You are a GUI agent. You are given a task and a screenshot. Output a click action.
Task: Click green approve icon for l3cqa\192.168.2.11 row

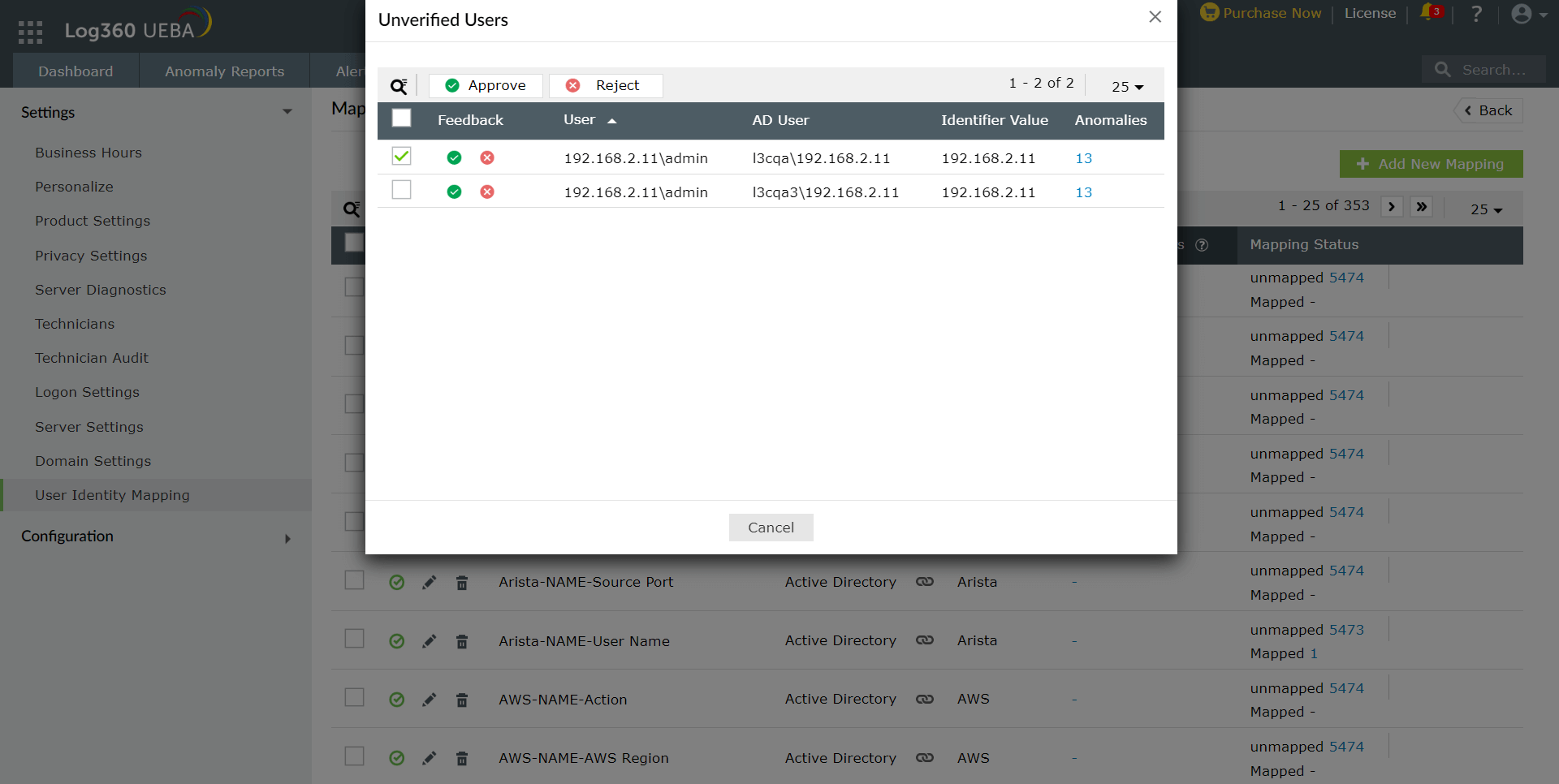[x=454, y=158]
